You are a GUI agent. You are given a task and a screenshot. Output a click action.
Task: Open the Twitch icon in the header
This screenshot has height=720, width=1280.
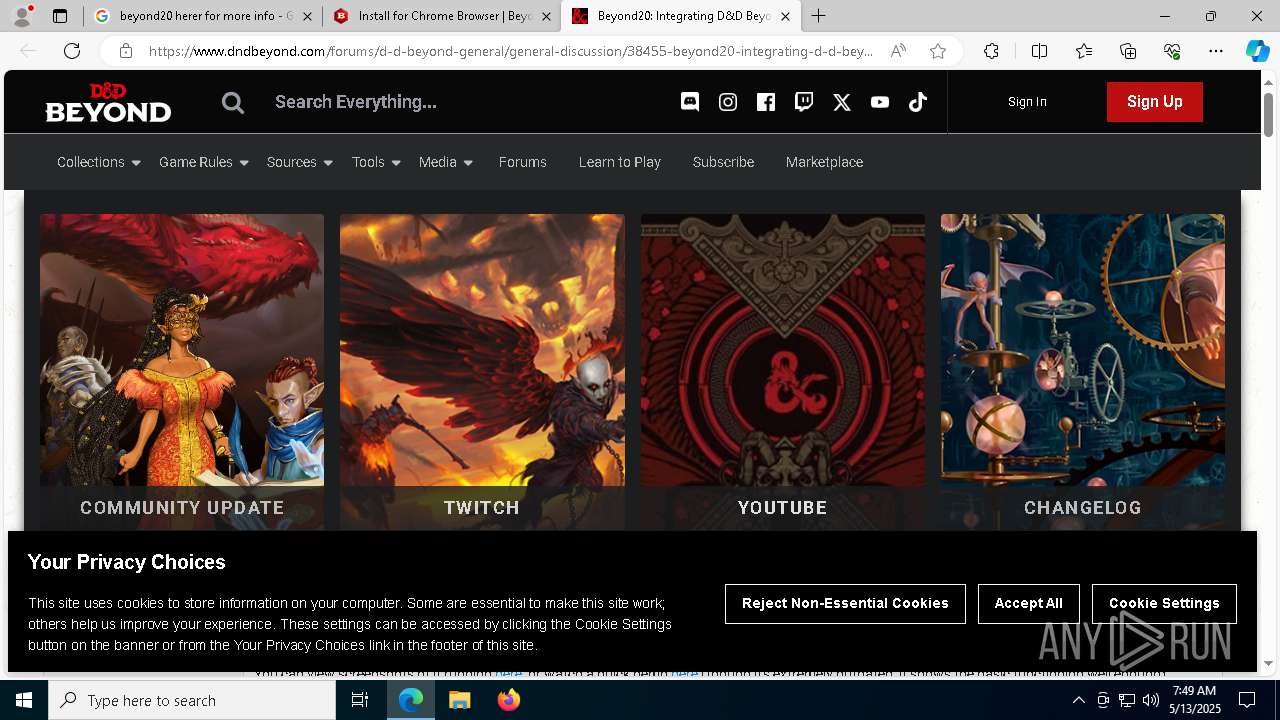pyautogui.click(x=804, y=101)
